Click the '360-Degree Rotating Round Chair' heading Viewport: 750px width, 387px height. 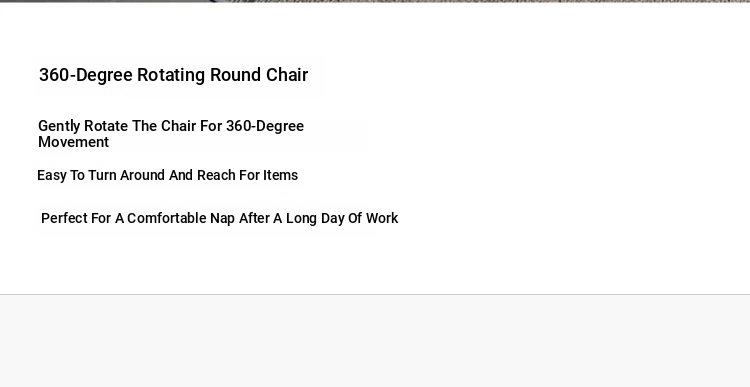pyautogui.click(x=174, y=75)
